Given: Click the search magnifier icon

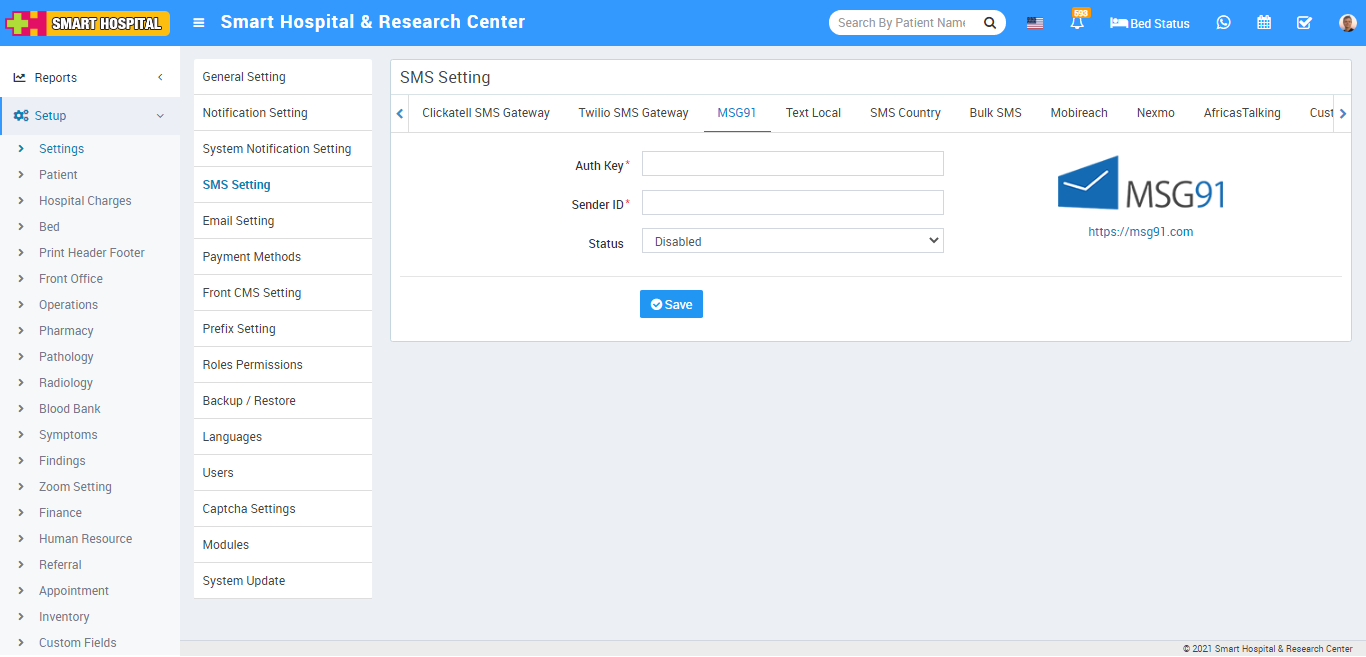Looking at the screenshot, I should (x=989, y=23).
